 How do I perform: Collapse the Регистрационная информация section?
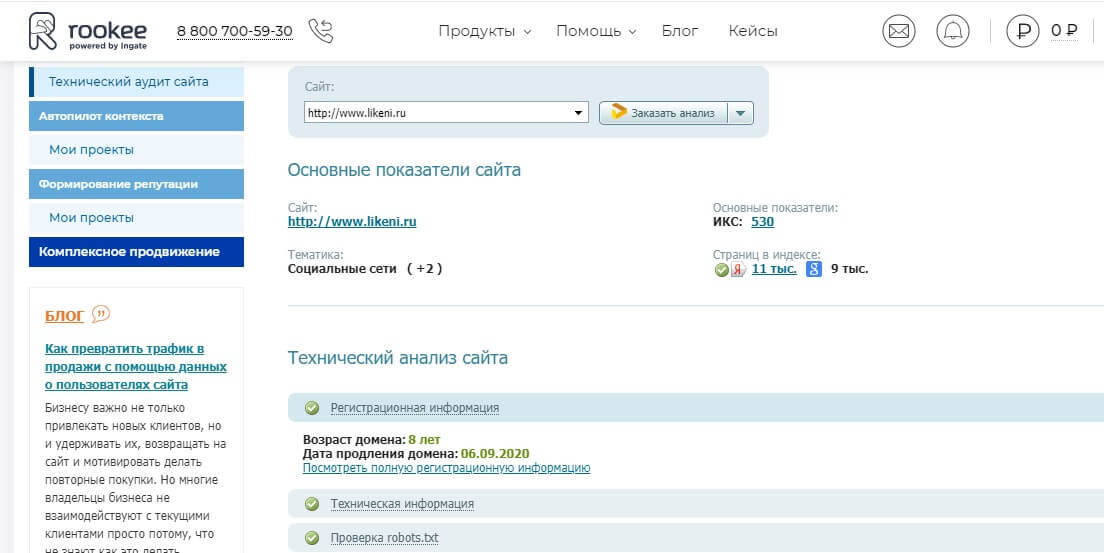pyautogui.click(x=415, y=408)
